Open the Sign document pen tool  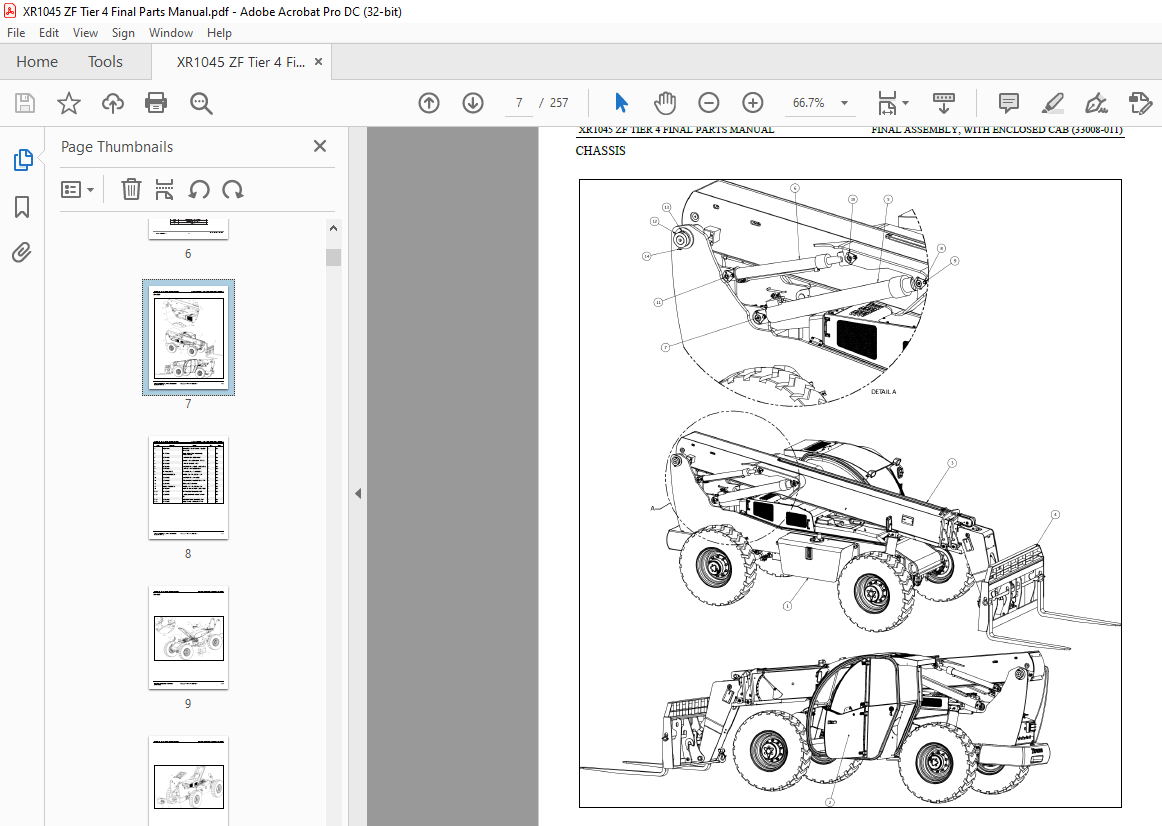(1096, 103)
